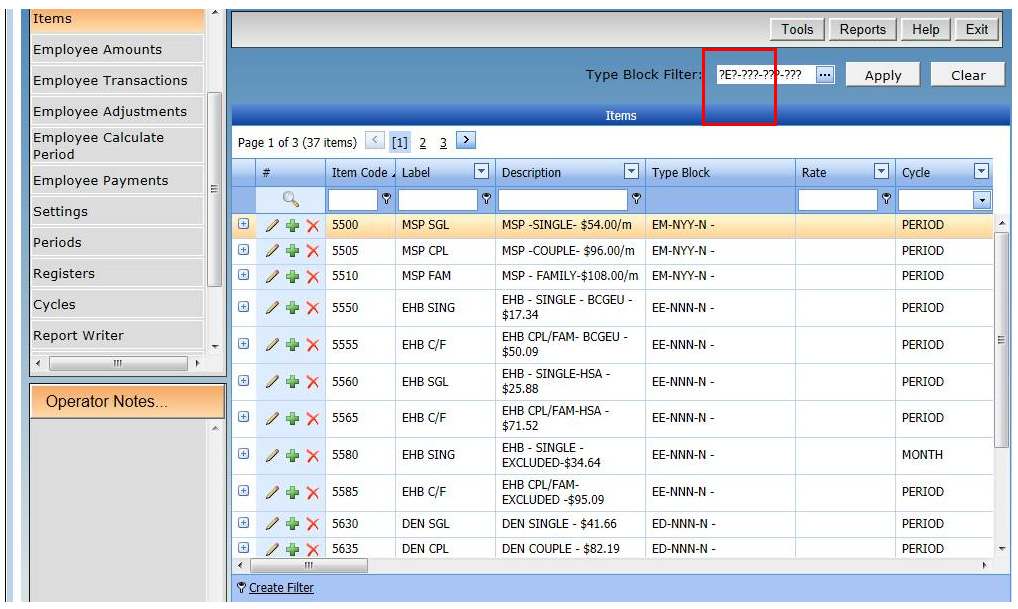The image size is (1018, 609).
Task: Edit item 5505 using the pencil icon
Action: (x=272, y=251)
